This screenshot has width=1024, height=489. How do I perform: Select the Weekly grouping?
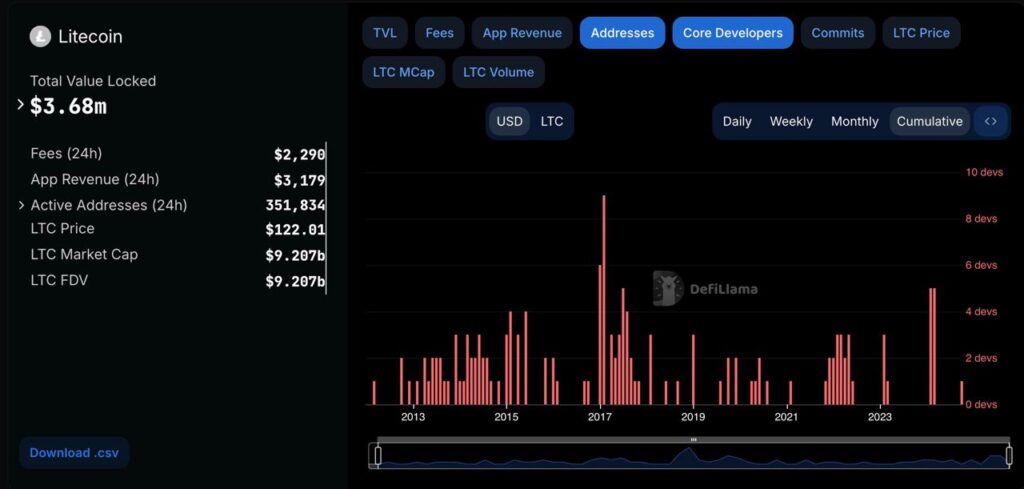click(x=791, y=121)
